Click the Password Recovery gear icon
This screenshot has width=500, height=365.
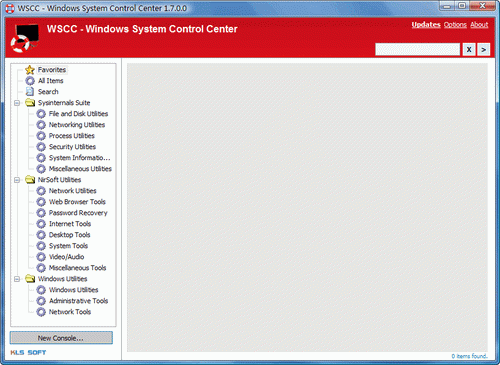(41, 213)
